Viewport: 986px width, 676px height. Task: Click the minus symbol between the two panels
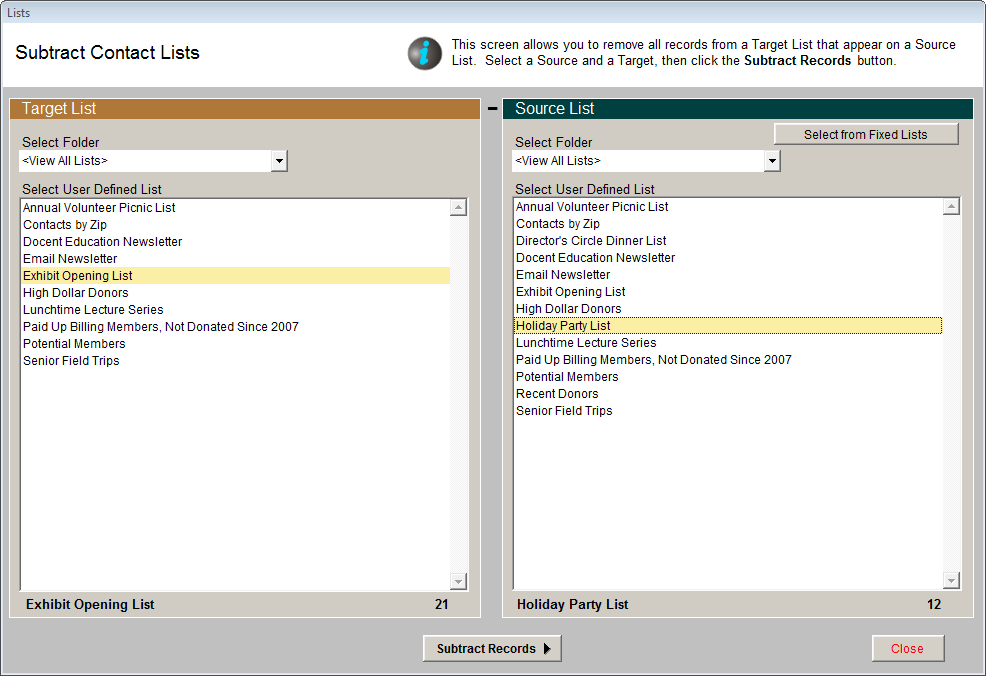point(491,107)
